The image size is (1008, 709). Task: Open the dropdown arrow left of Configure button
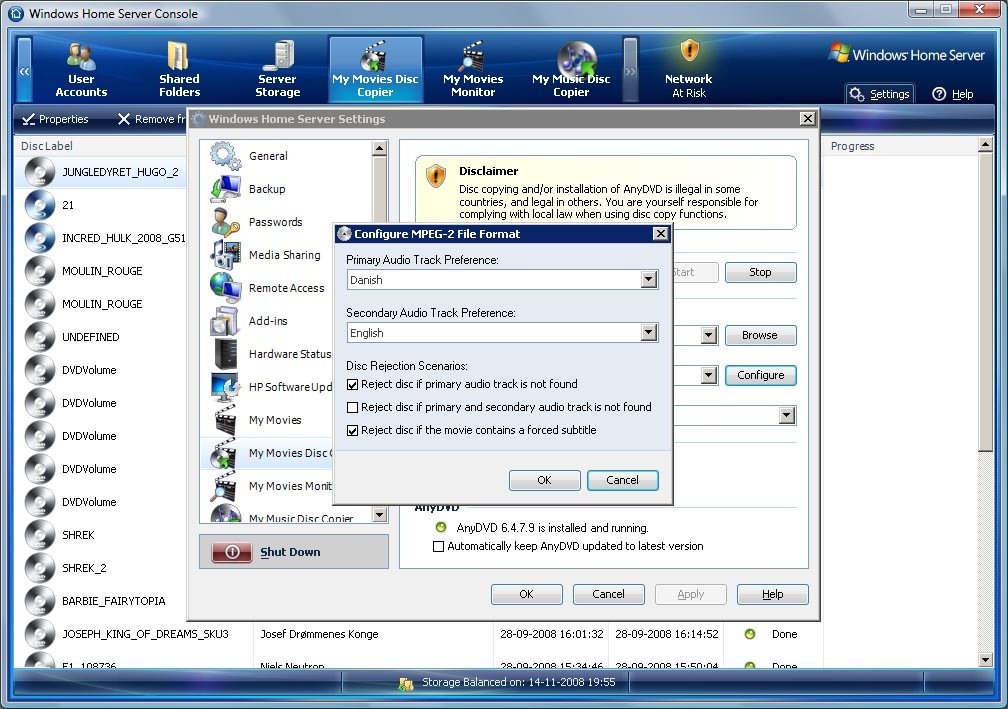click(x=708, y=375)
